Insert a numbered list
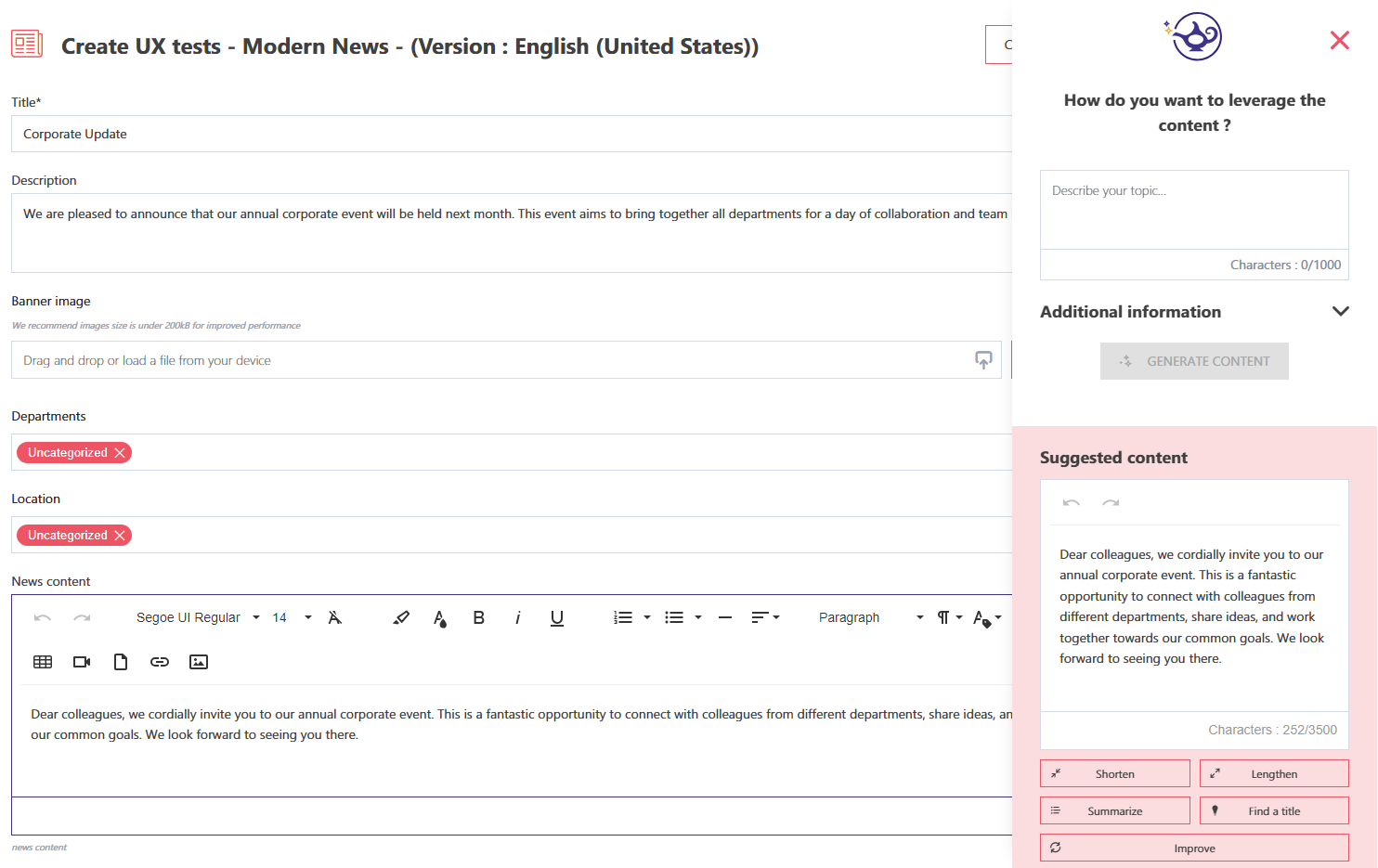Viewport: 1378px width, 868px height. [623, 617]
